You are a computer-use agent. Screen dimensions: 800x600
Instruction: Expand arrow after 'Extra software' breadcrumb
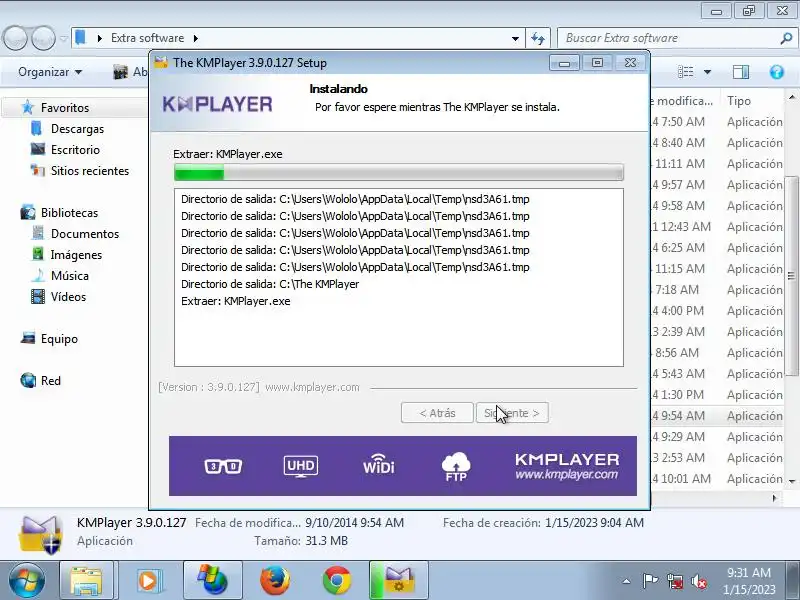click(x=196, y=38)
